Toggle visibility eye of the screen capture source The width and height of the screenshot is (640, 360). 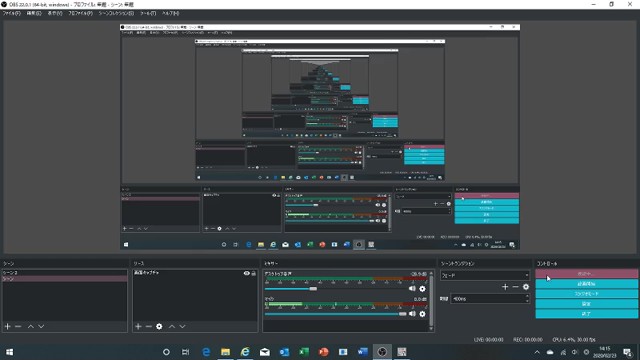tap(247, 273)
